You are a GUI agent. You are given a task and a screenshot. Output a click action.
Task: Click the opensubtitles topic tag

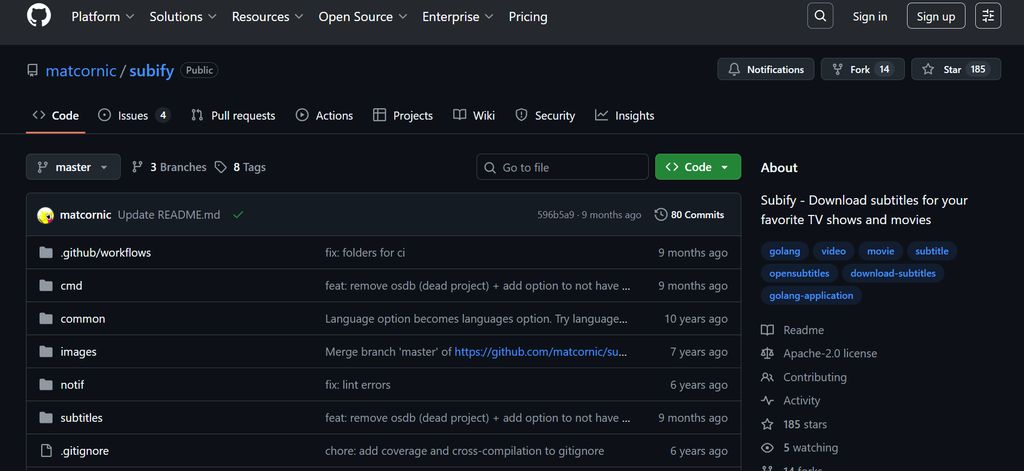pyautogui.click(x=799, y=274)
